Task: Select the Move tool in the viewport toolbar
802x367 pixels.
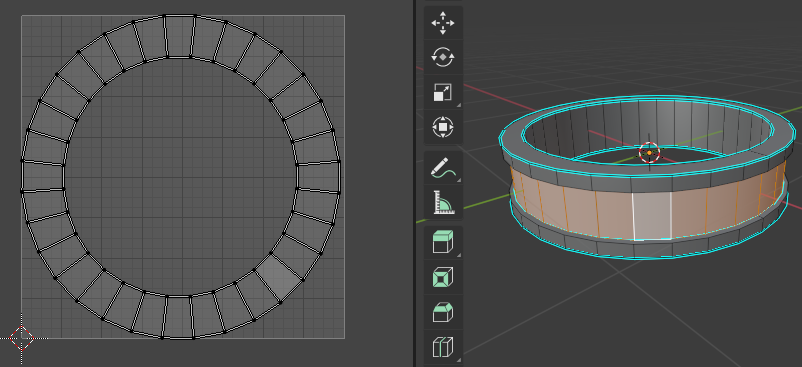Action: [x=443, y=23]
